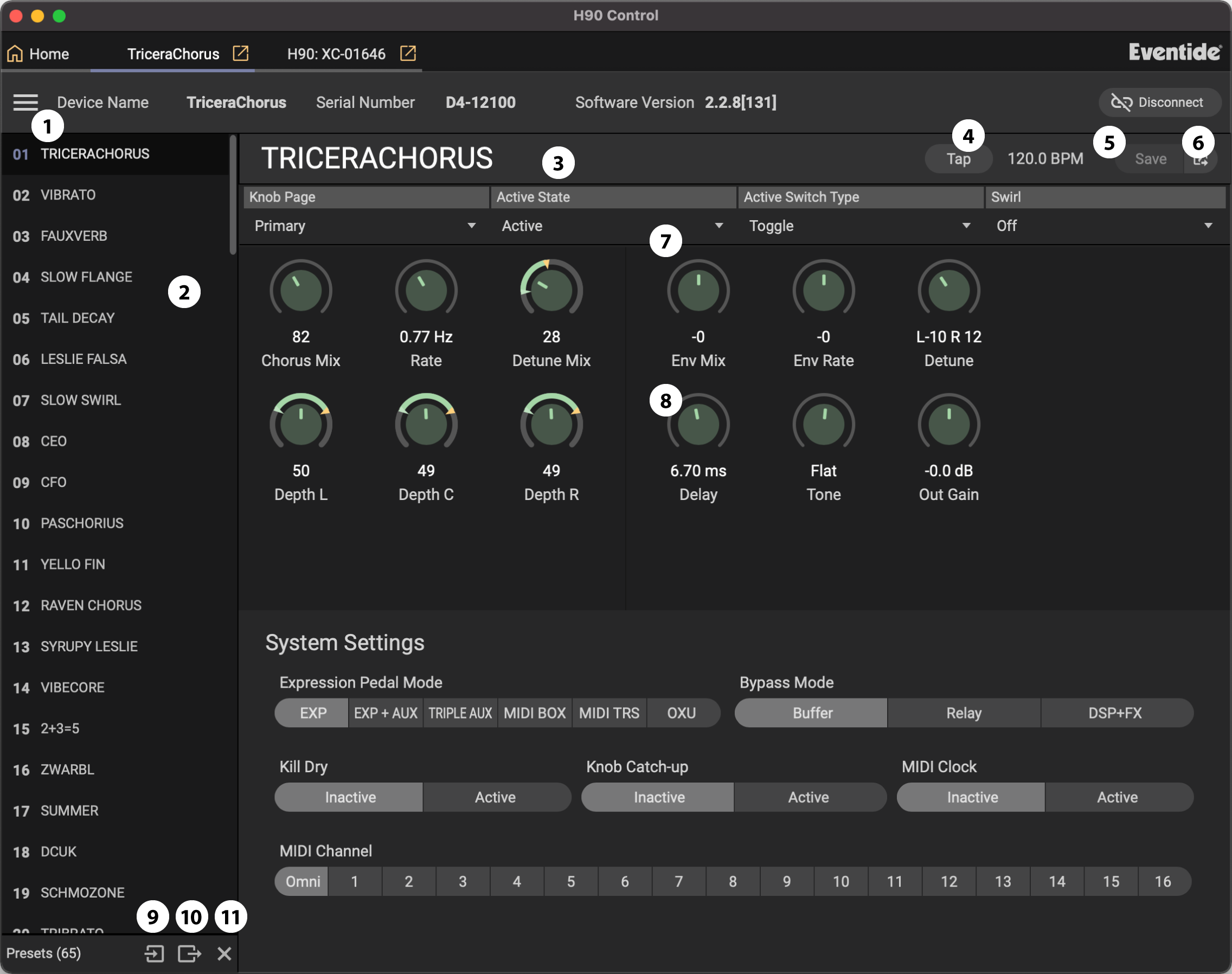The width and height of the screenshot is (1232, 974).
Task: Set Bypass Mode to Relay
Action: point(964,713)
